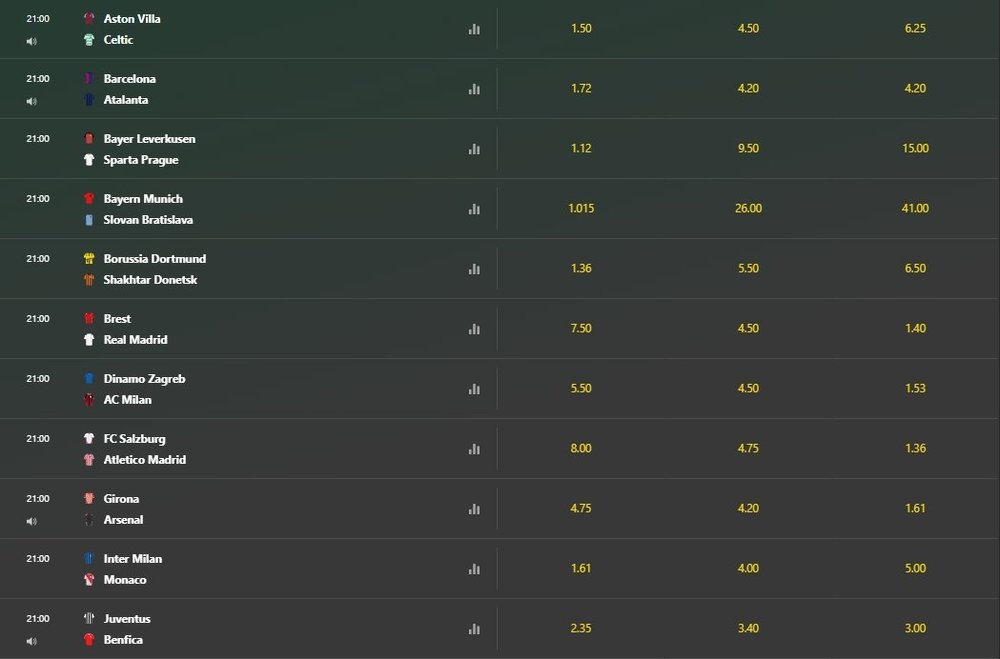Click audio commentary icon for Girona vs Arsenal
The image size is (1000, 659).
(x=31, y=521)
